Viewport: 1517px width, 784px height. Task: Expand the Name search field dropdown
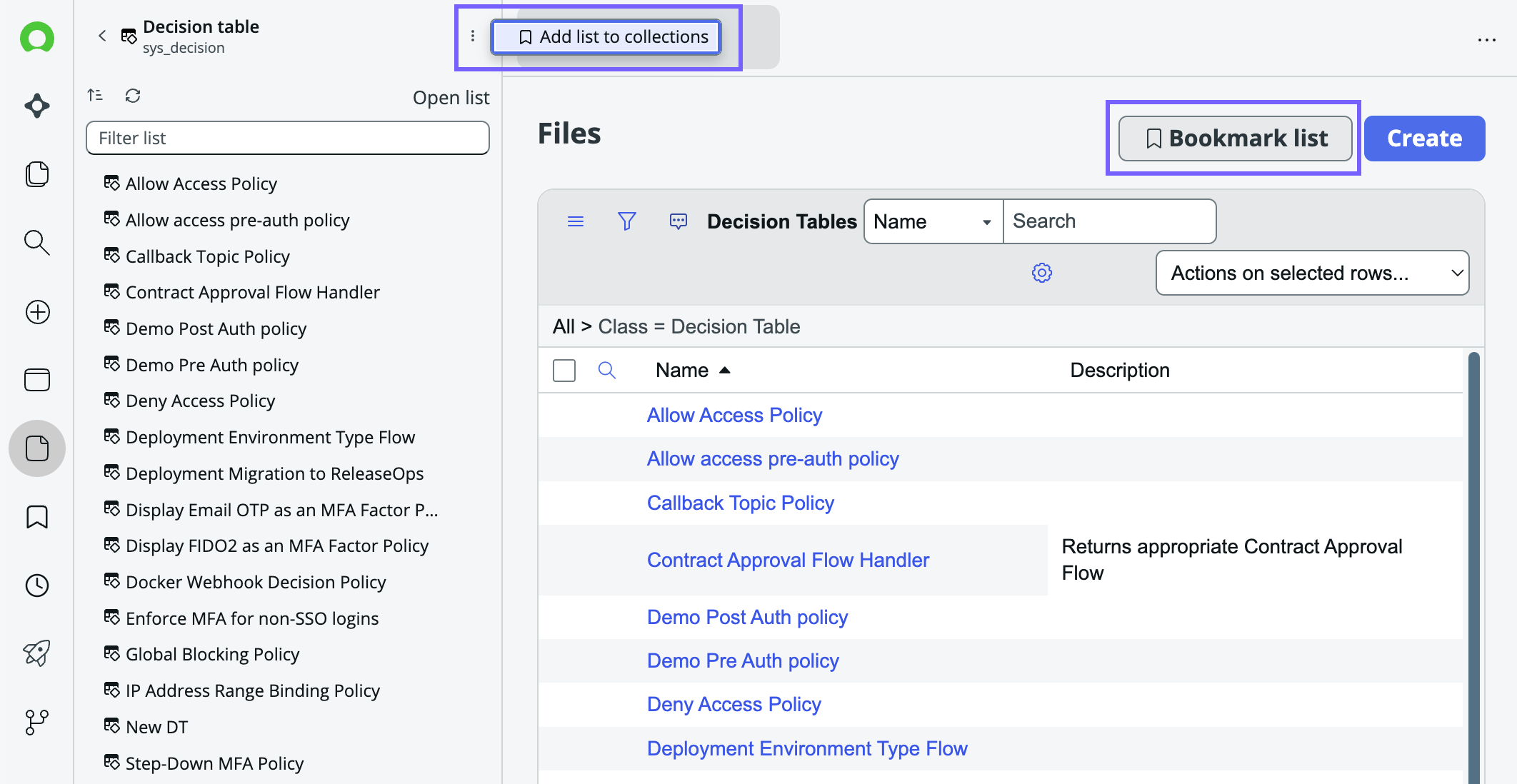click(933, 221)
